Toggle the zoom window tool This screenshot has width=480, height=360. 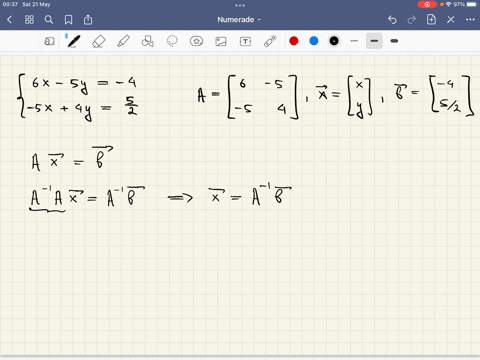[x=49, y=41]
